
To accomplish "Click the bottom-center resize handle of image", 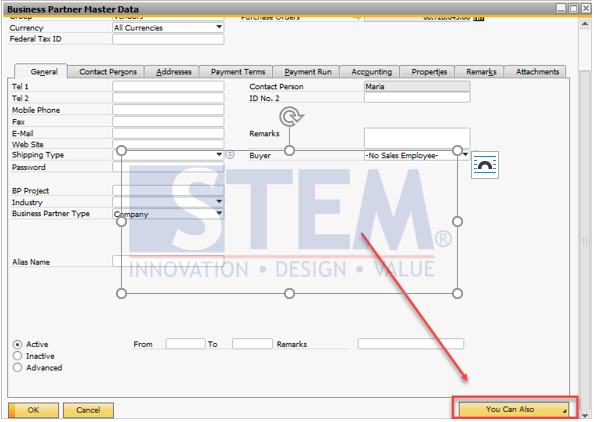I will 289,293.
